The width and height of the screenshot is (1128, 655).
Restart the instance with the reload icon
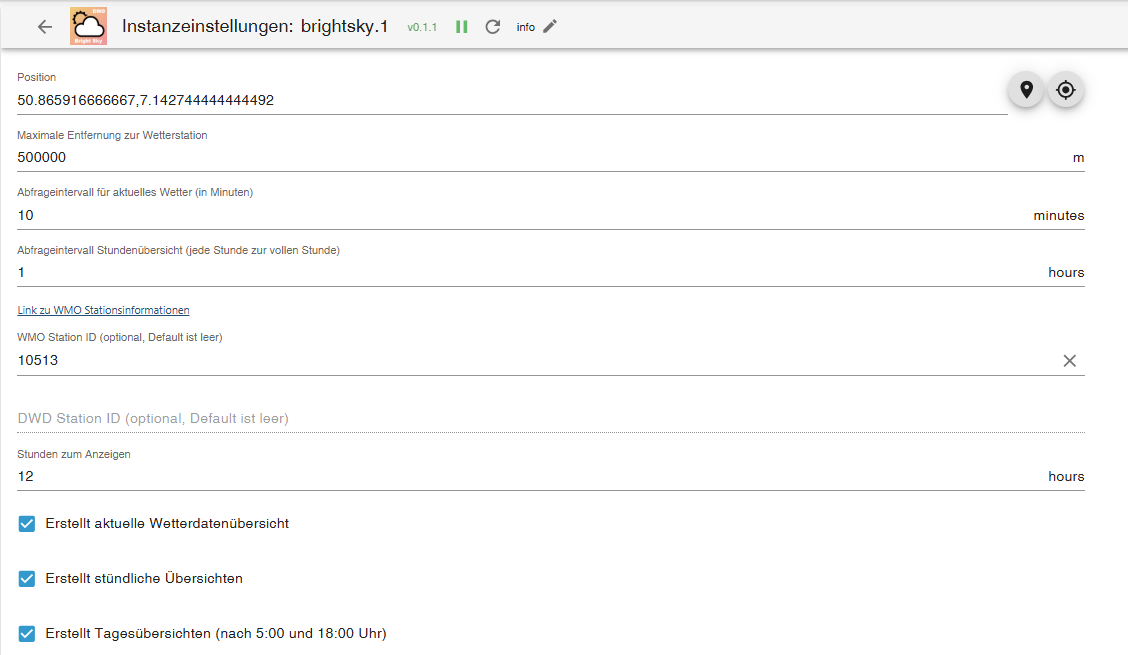pos(493,27)
